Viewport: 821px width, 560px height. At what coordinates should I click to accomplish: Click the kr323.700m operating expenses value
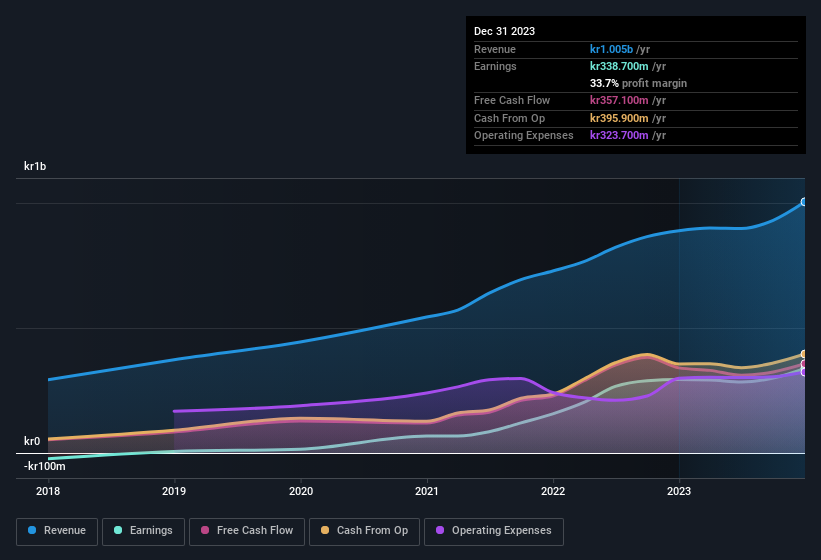coord(619,136)
